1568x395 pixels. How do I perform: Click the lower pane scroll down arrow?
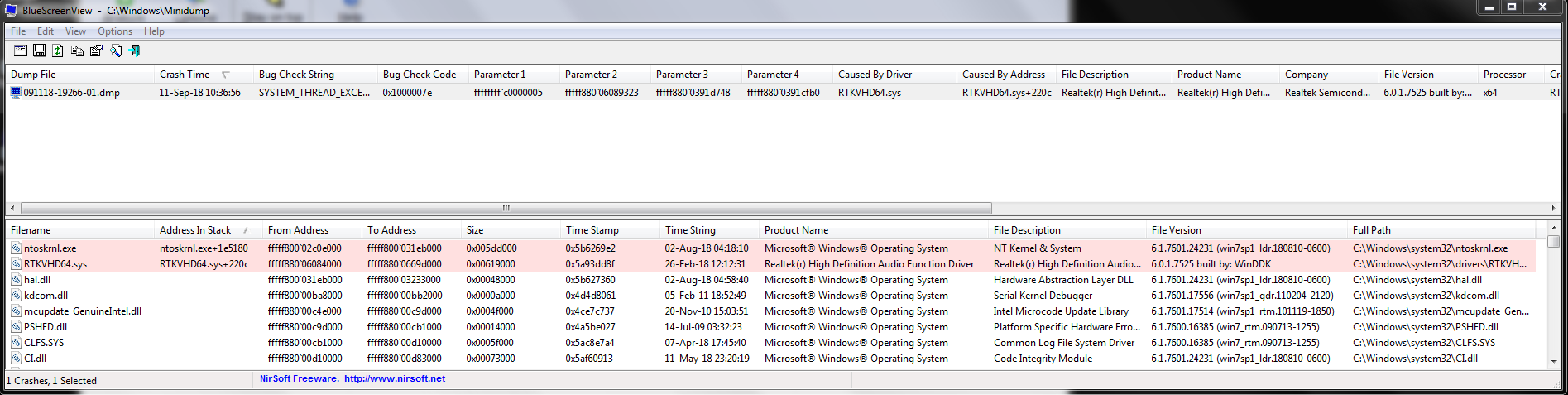(1553, 361)
